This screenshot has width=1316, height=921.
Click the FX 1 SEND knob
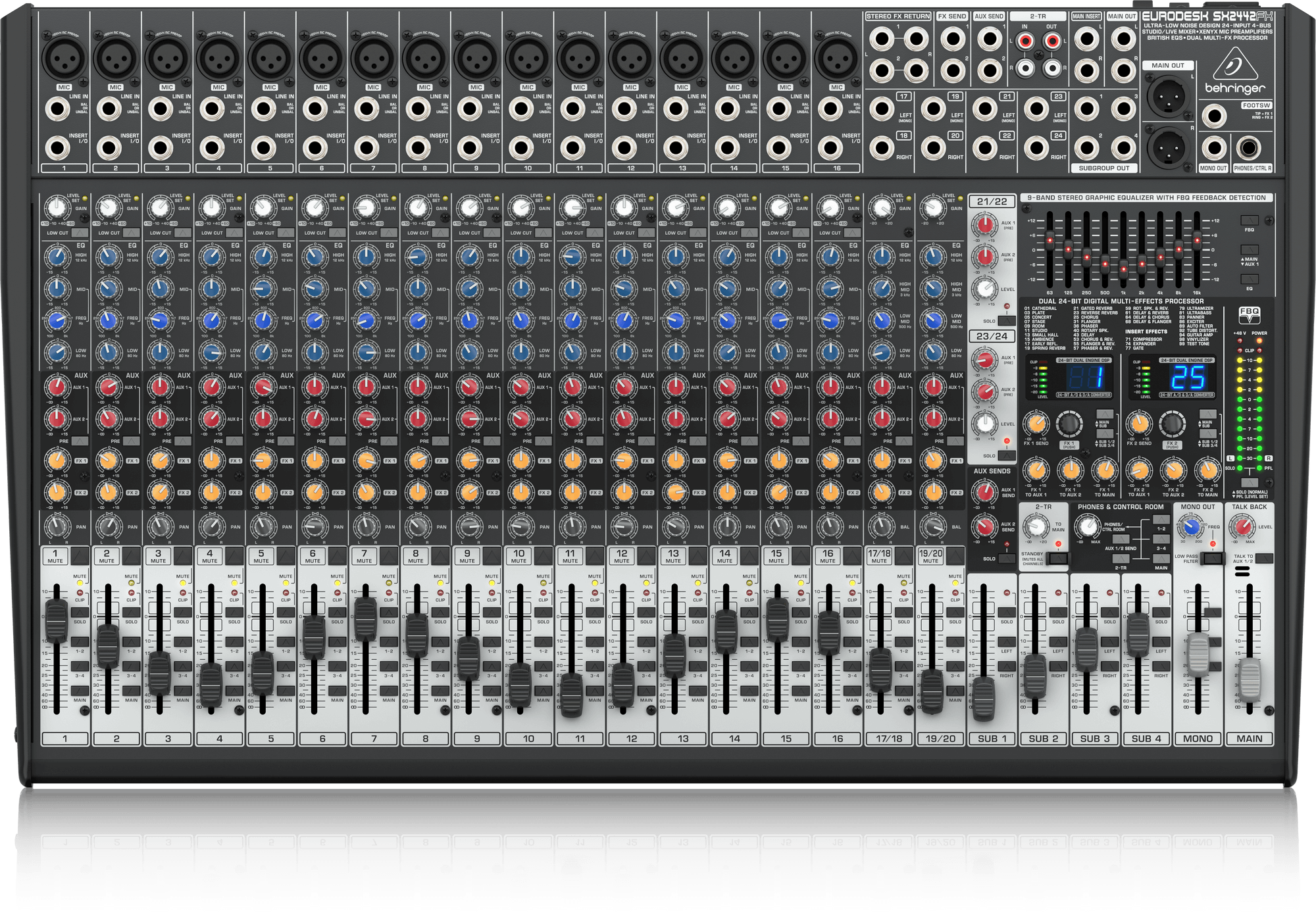coord(1038,424)
